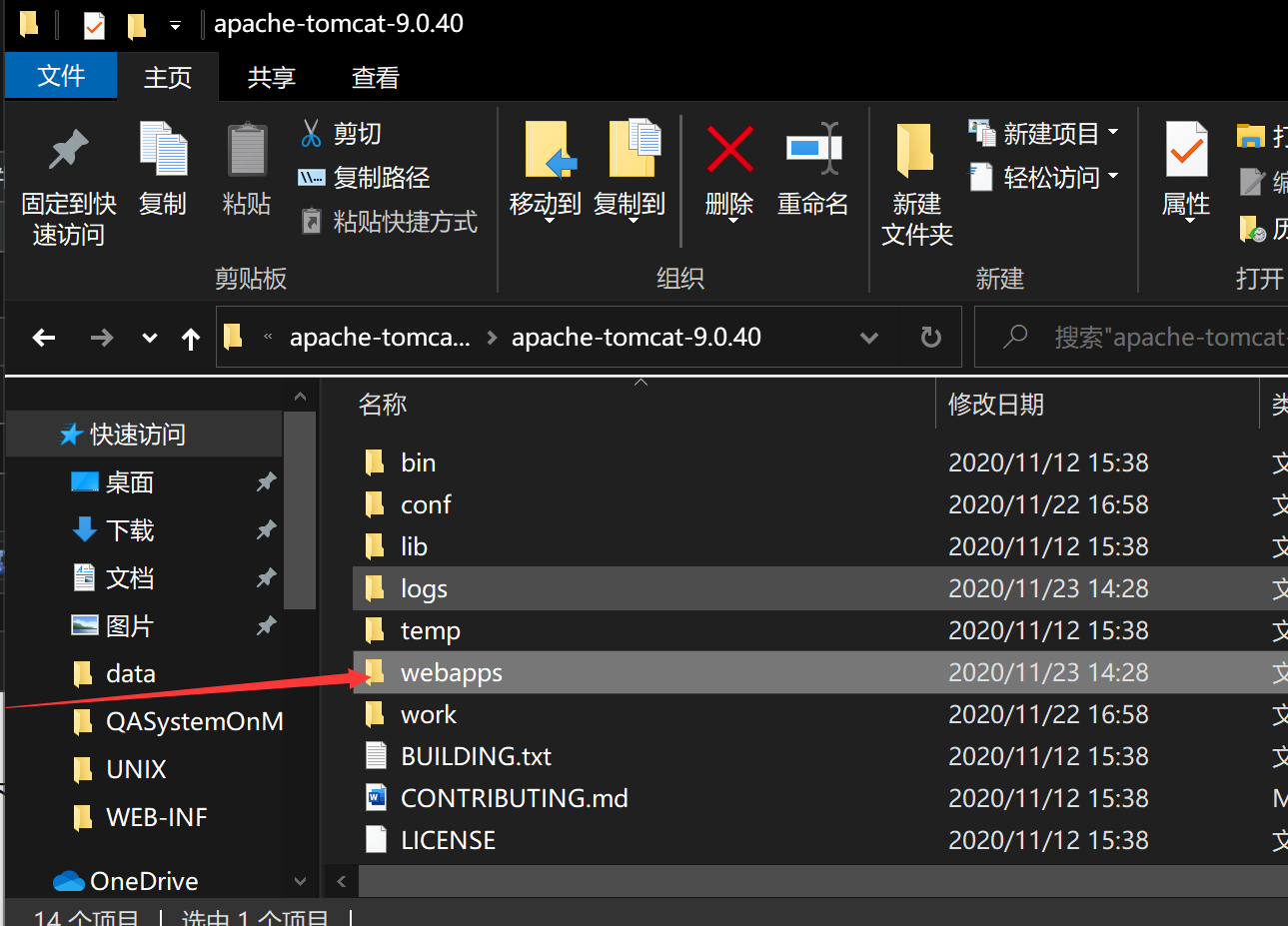Expand the address bar history dropdown

click(x=869, y=338)
